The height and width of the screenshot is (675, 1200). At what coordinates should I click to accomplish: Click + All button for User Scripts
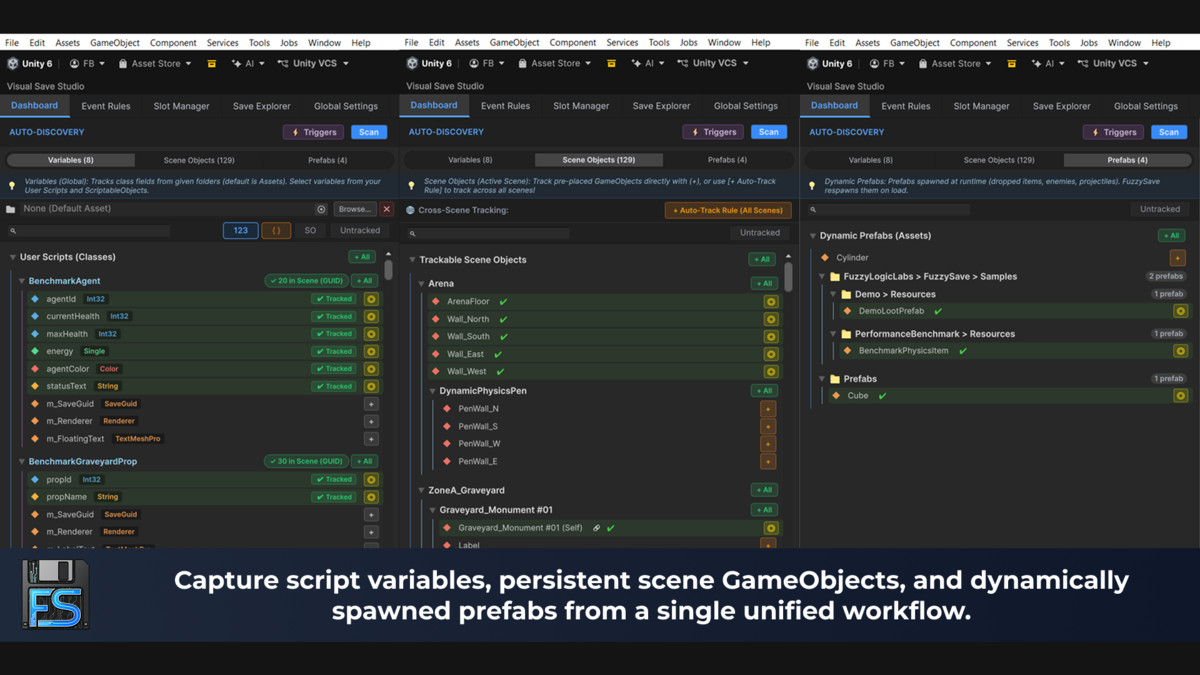click(362, 257)
